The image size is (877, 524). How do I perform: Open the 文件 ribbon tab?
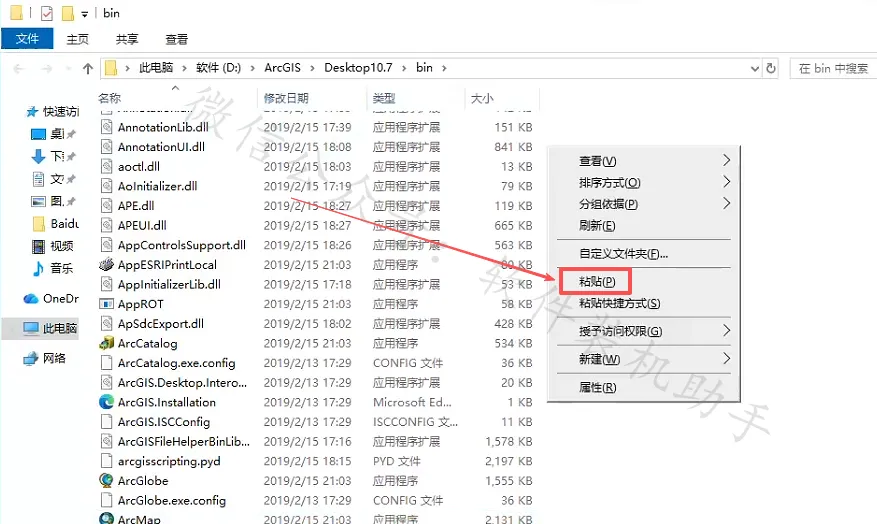[x=27, y=39]
